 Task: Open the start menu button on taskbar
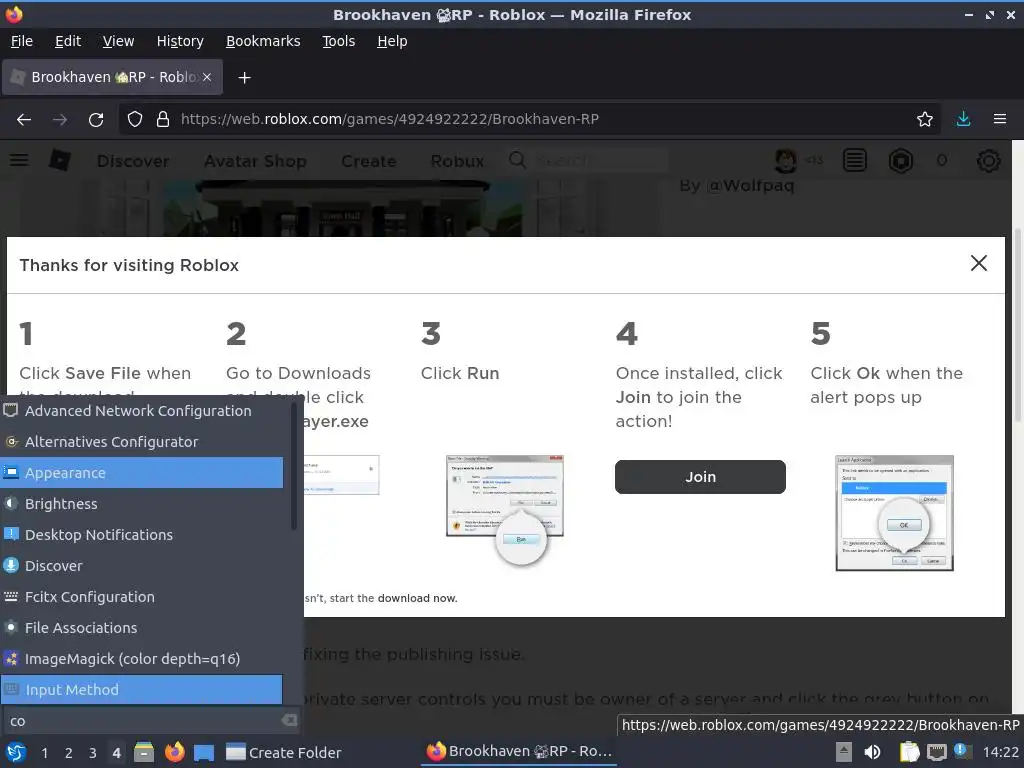16,752
